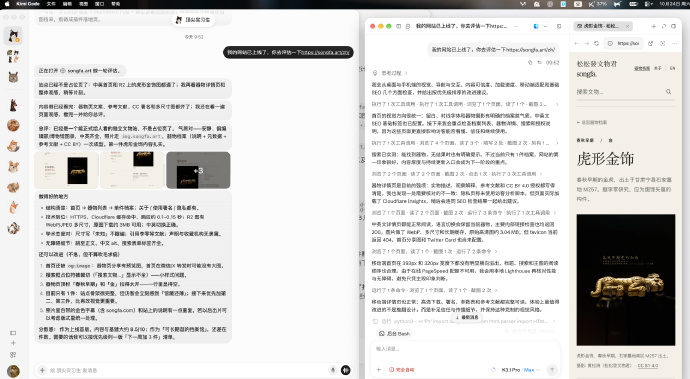
Task: Click the 顶尖实习生 chat header pill
Action: click(193, 20)
